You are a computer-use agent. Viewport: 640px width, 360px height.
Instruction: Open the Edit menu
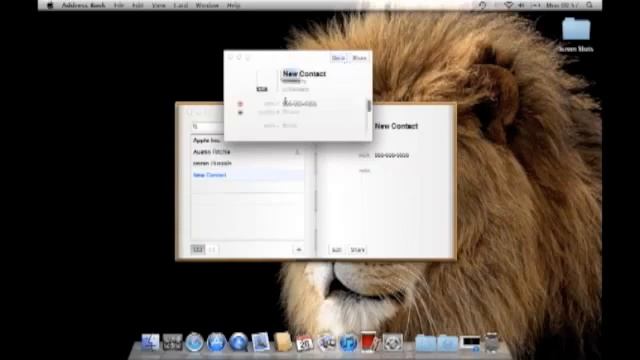coord(138,5)
